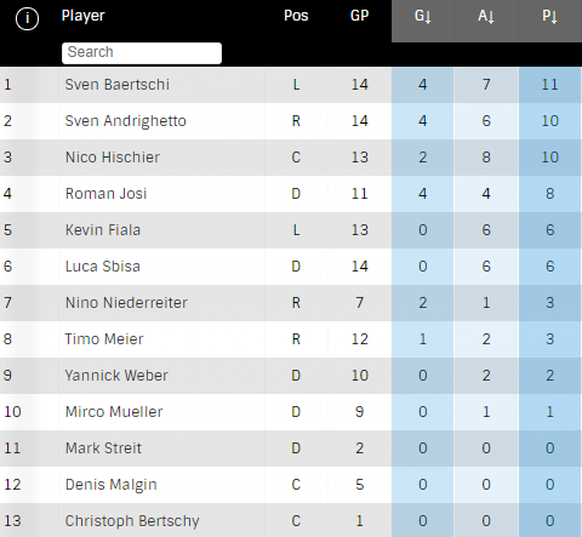
Task: Click the info circle icon
Action: coord(27,18)
